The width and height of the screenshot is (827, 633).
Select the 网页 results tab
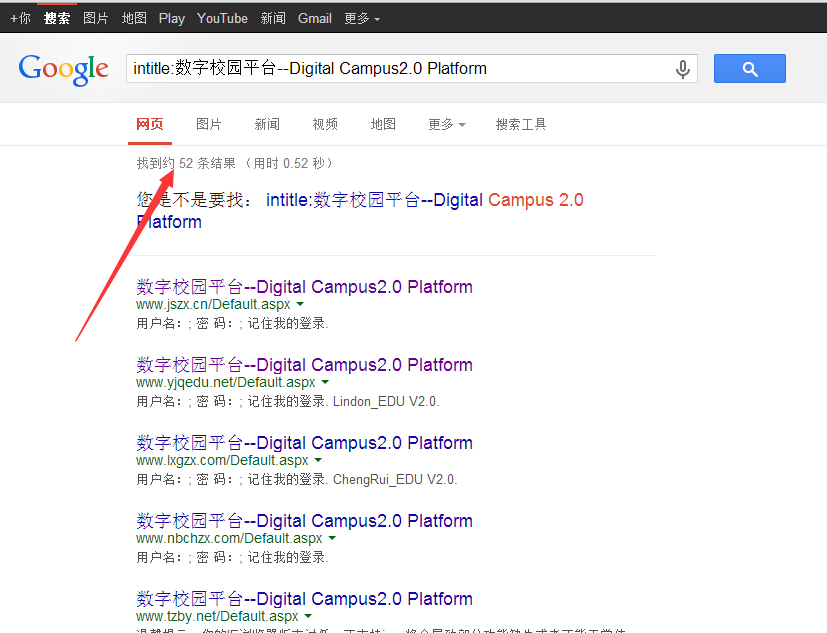pyautogui.click(x=150, y=124)
